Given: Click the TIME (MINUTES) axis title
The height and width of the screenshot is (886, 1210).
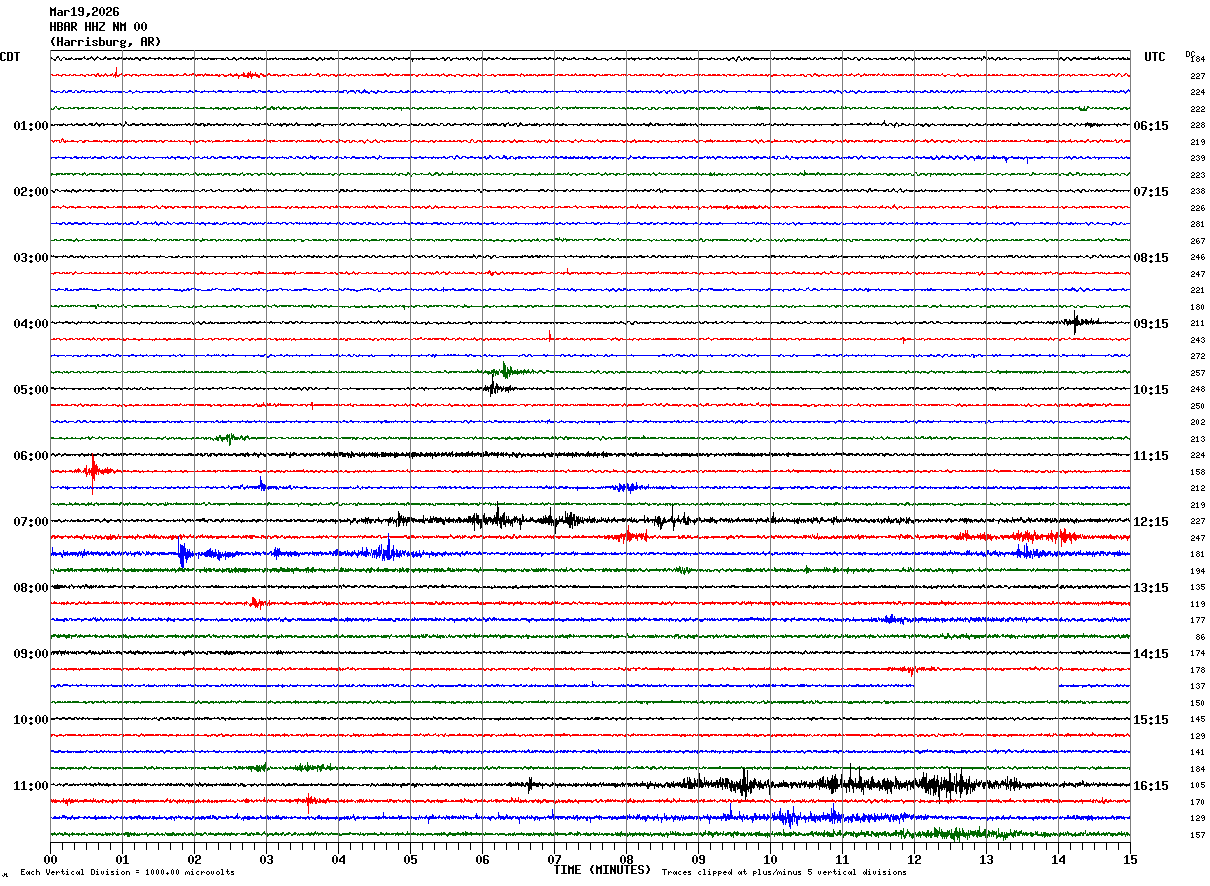Looking at the screenshot, I should [602, 870].
